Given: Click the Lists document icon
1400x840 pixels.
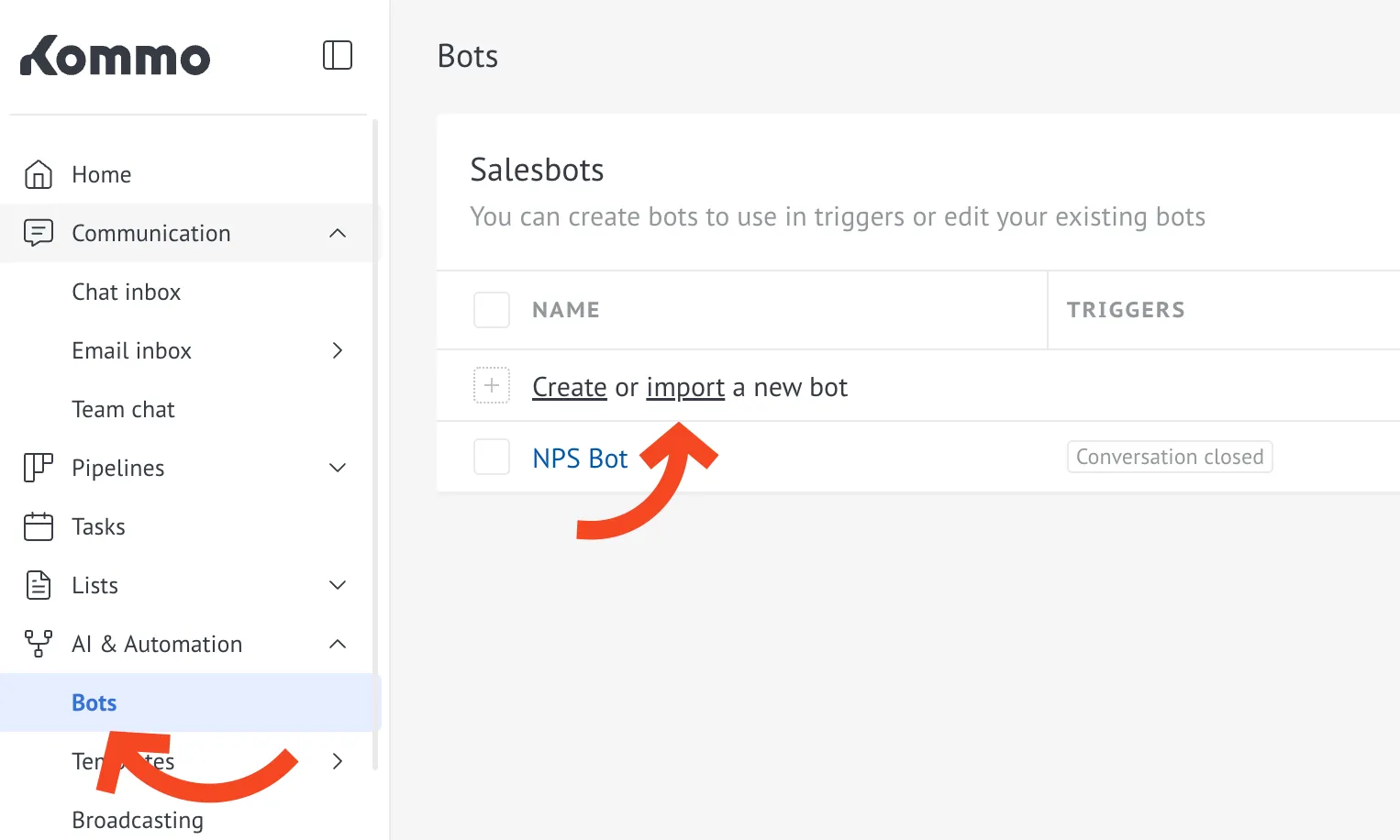Looking at the screenshot, I should tap(39, 585).
